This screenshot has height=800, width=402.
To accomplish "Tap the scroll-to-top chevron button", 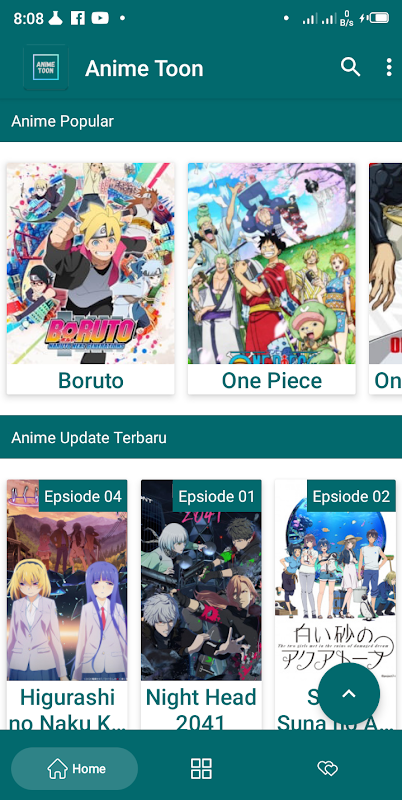I will pyautogui.click(x=349, y=693).
